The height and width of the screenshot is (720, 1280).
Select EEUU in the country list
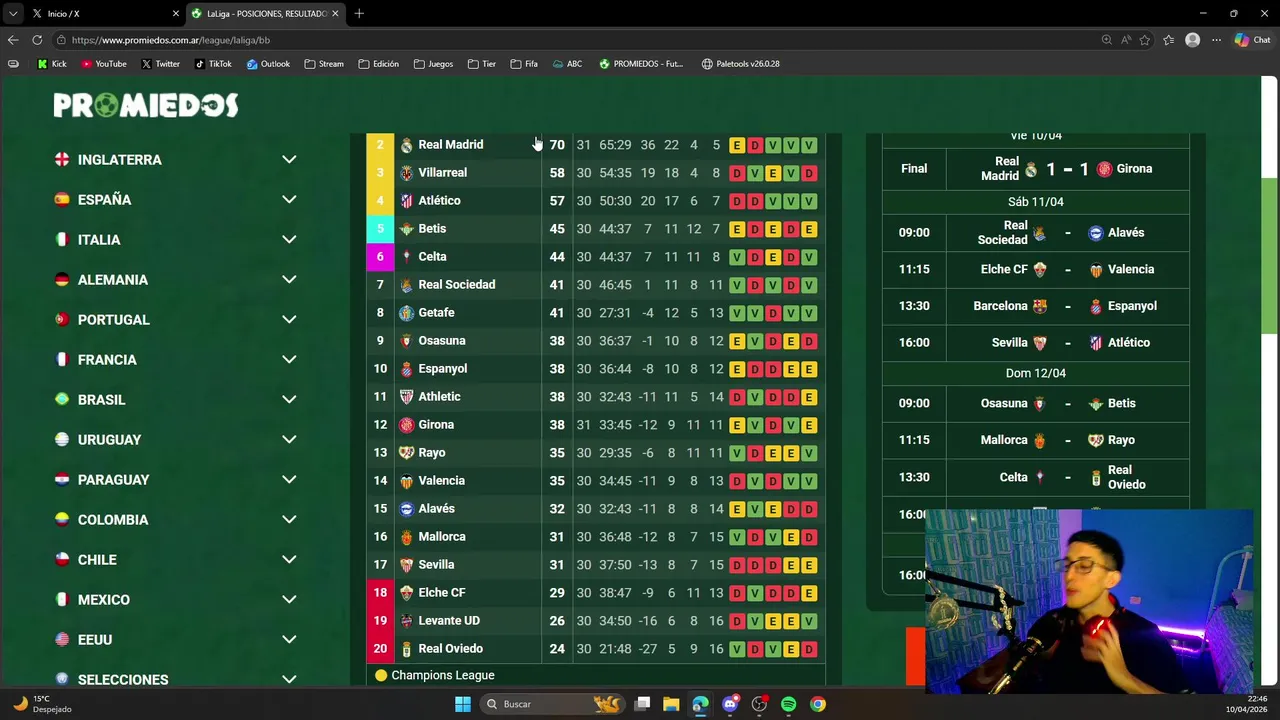[95, 640]
